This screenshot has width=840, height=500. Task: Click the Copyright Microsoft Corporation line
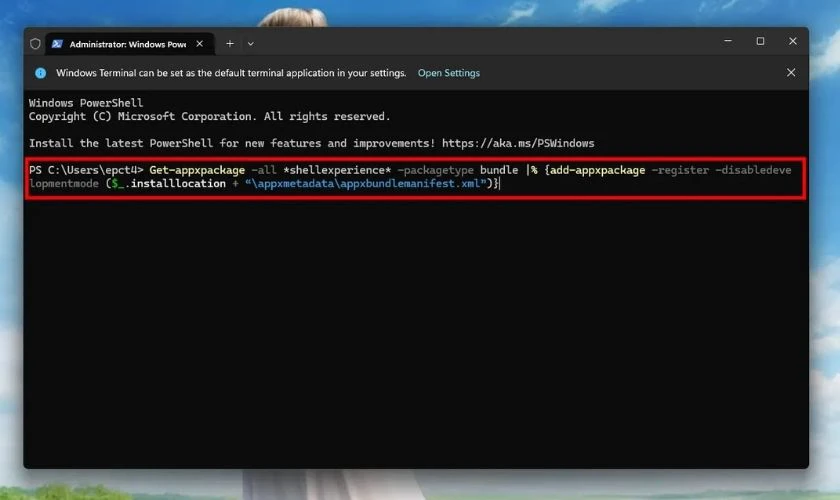tap(209, 116)
